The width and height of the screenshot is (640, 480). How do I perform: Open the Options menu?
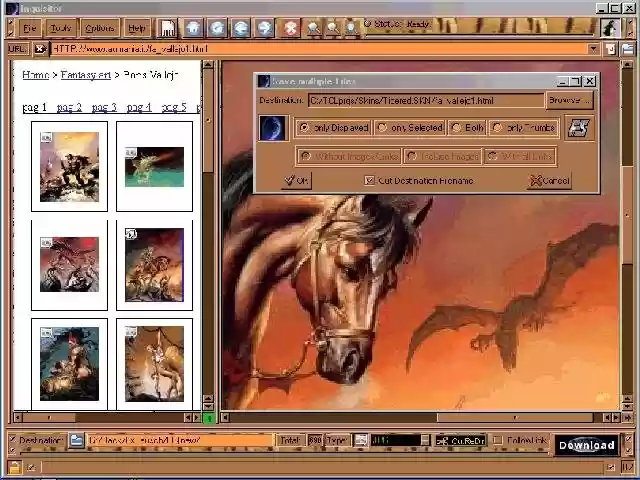coord(100,28)
